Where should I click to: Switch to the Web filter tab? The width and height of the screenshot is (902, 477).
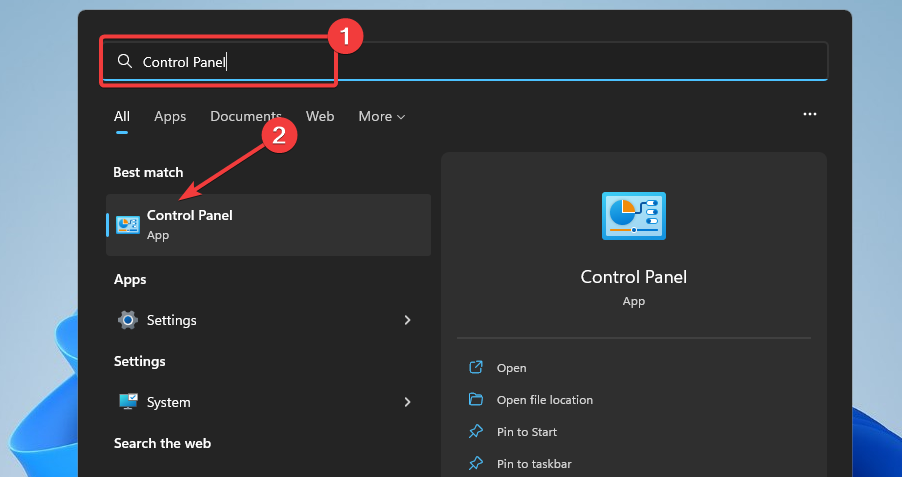(x=320, y=116)
